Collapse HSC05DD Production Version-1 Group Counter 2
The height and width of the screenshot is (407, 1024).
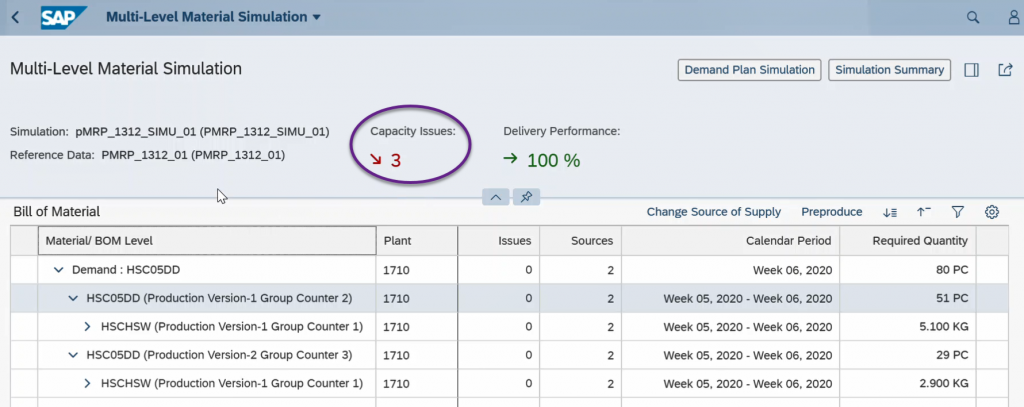[73, 299]
